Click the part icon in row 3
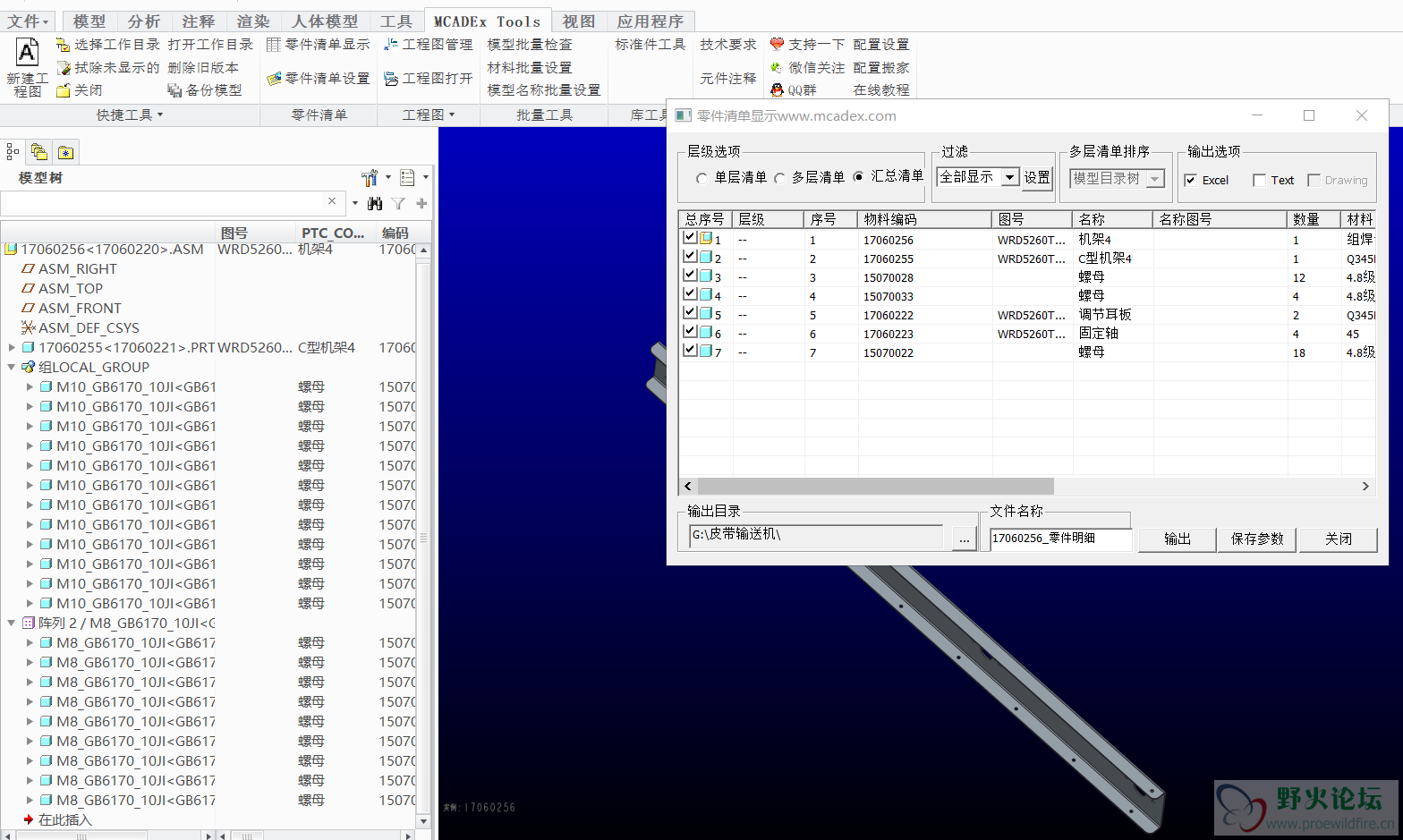The image size is (1403, 840). tap(706, 276)
